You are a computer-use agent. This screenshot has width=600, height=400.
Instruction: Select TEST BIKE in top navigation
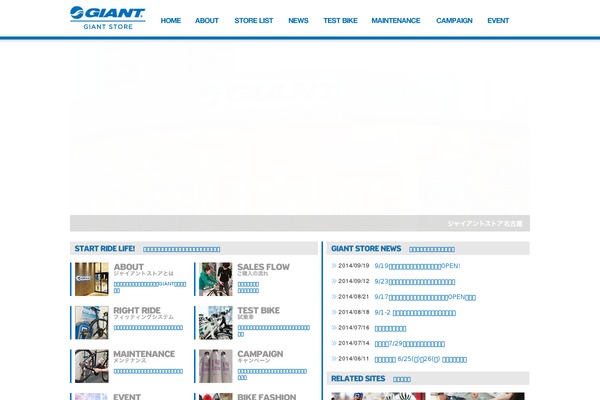(340, 21)
